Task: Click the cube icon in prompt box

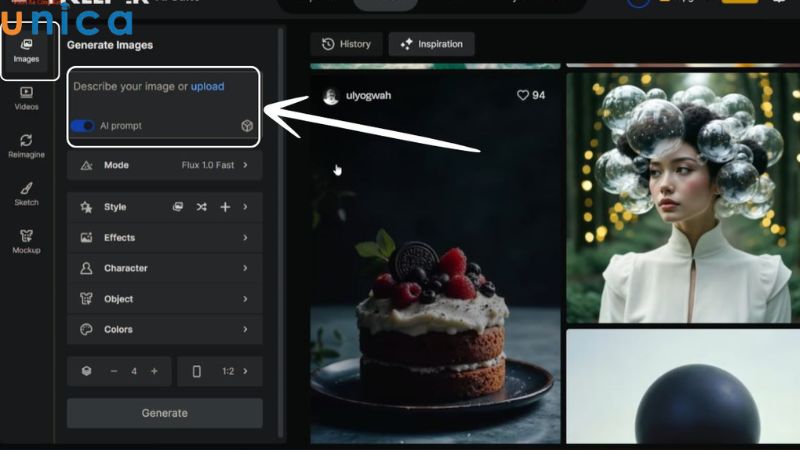Action: pyautogui.click(x=247, y=126)
